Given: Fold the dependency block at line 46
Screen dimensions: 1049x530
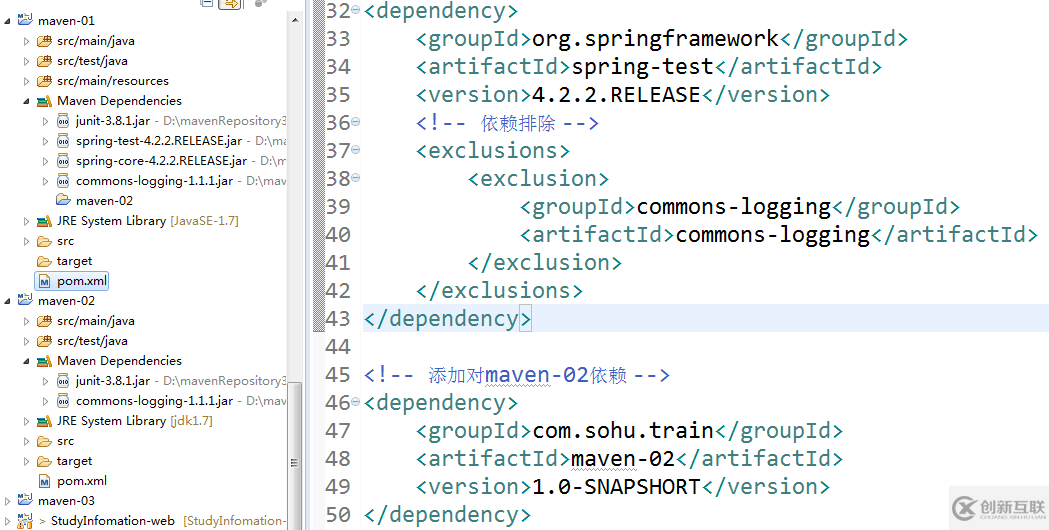Looking at the screenshot, I should click(355, 402).
